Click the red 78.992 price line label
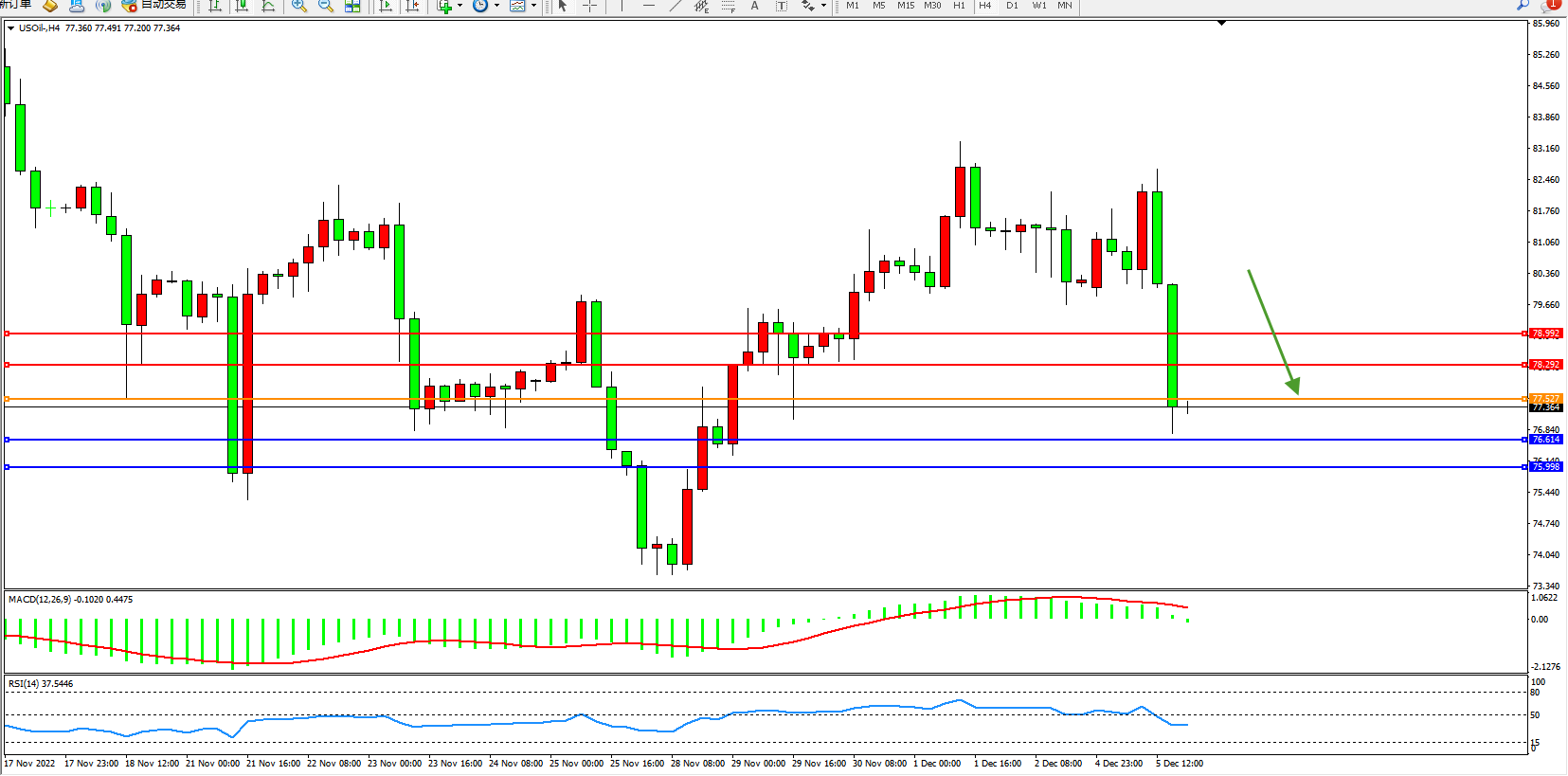1568x776 pixels. (x=1545, y=334)
